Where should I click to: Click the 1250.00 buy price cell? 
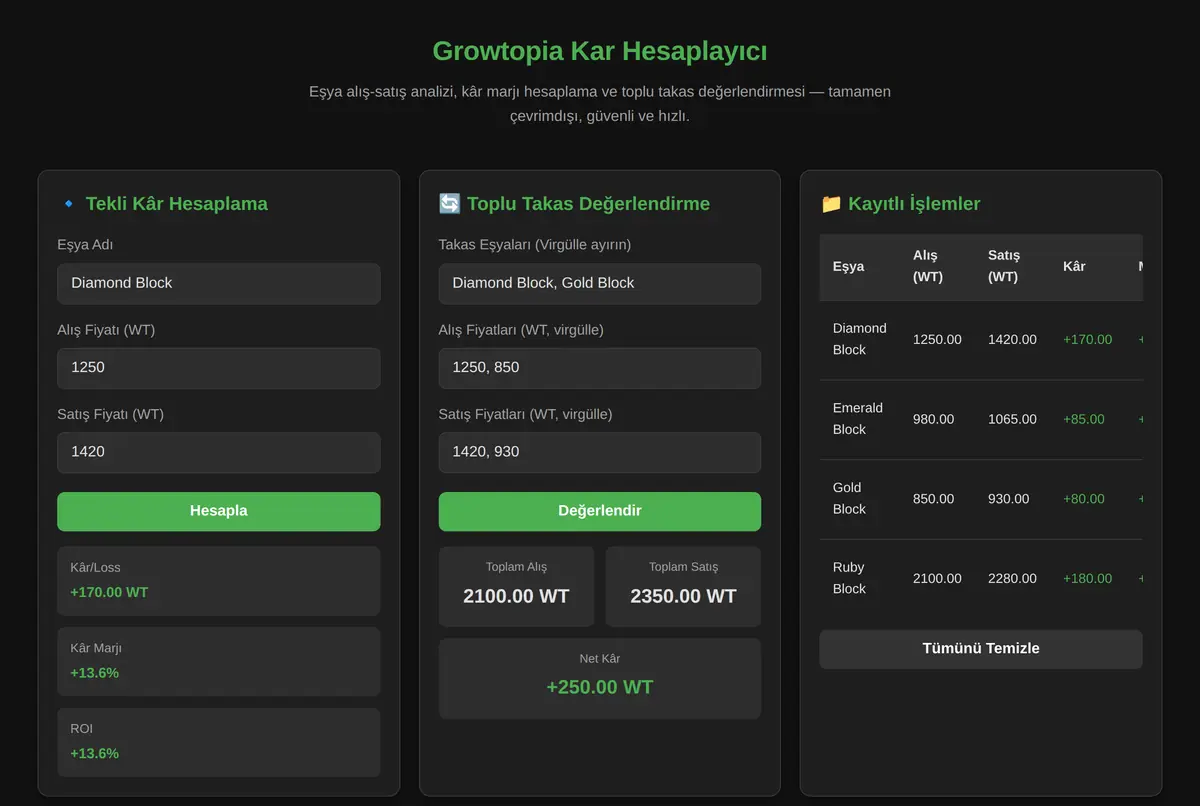coord(937,340)
